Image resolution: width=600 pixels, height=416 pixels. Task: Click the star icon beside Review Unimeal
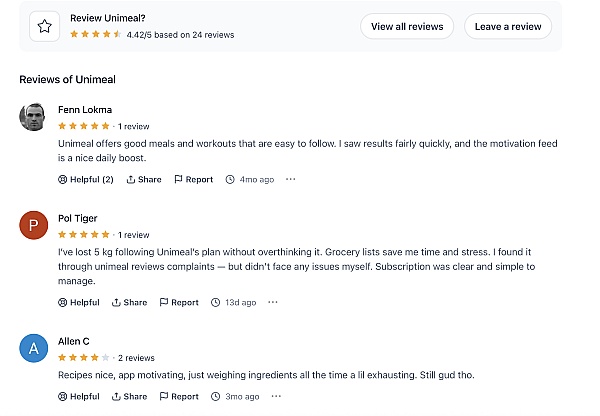click(x=44, y=27)
